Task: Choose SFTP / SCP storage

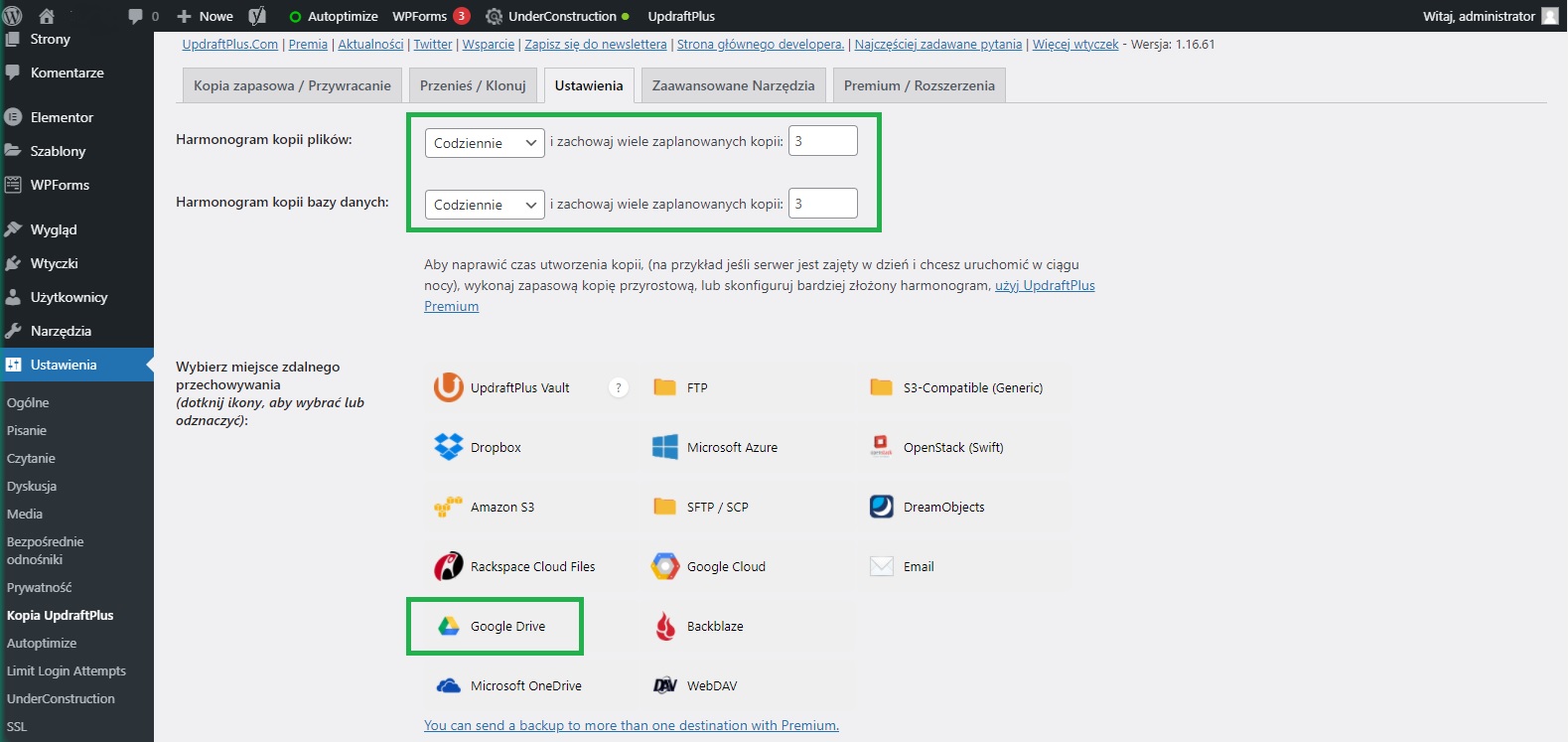Action: [701, 507]
